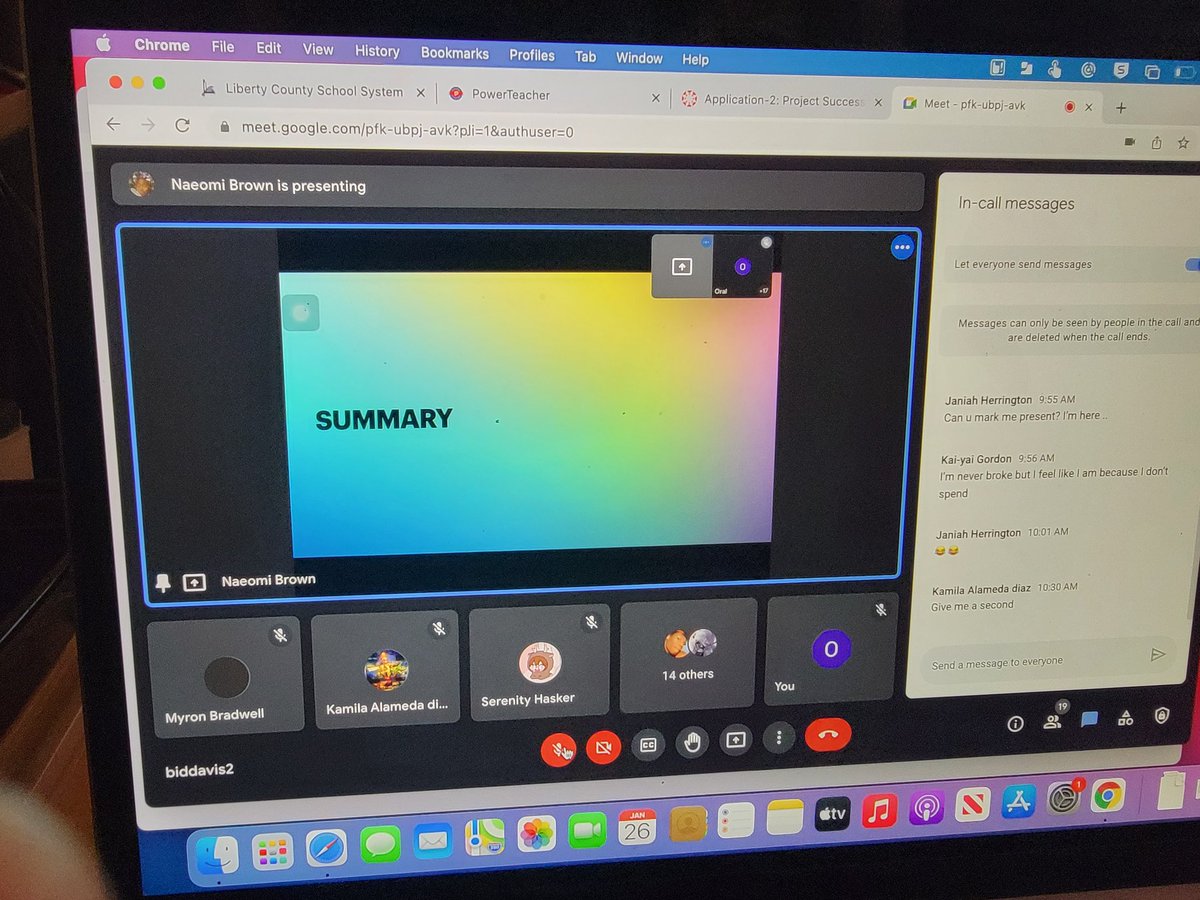
Task: Open more options three-dot menu in control bar
Action: pyautogui.click(x=779, y=738)
